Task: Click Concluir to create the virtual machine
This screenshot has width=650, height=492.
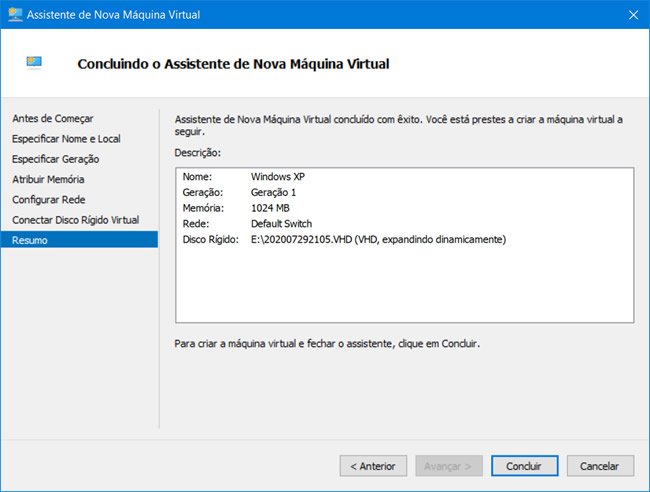Action: coord(523,466)
